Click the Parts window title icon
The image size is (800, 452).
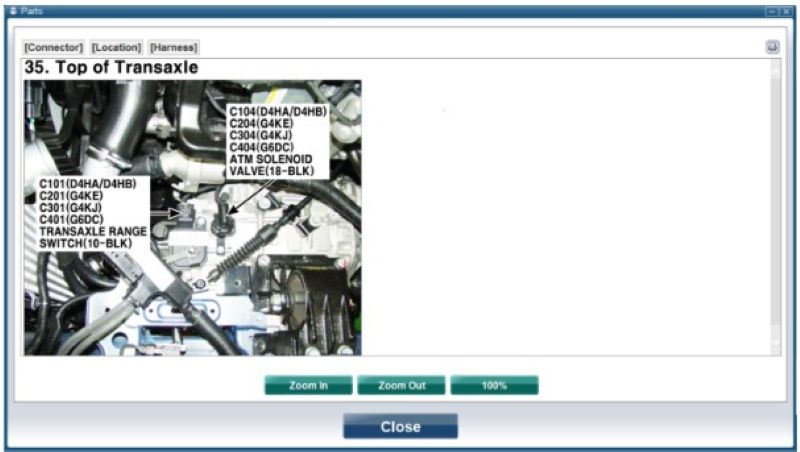(13, 11)
